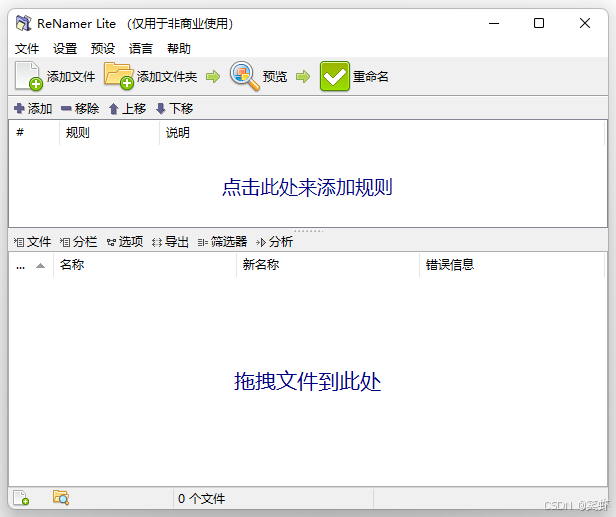Click the green Rename (重命名) checkmark icon
Viewport: 616px width, 517px height.
click(335, 76)
